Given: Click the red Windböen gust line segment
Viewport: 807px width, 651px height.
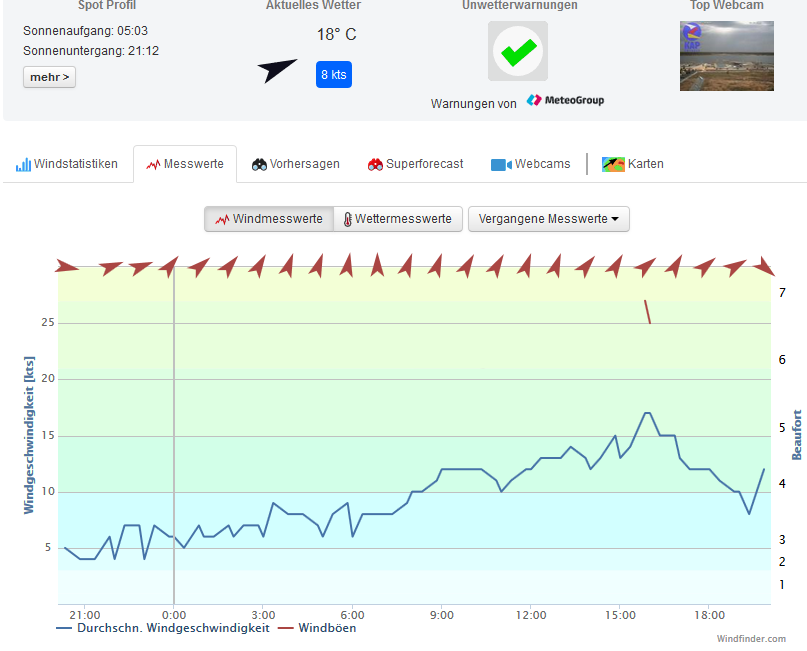Looking at the screenshot, I should 647,312.
